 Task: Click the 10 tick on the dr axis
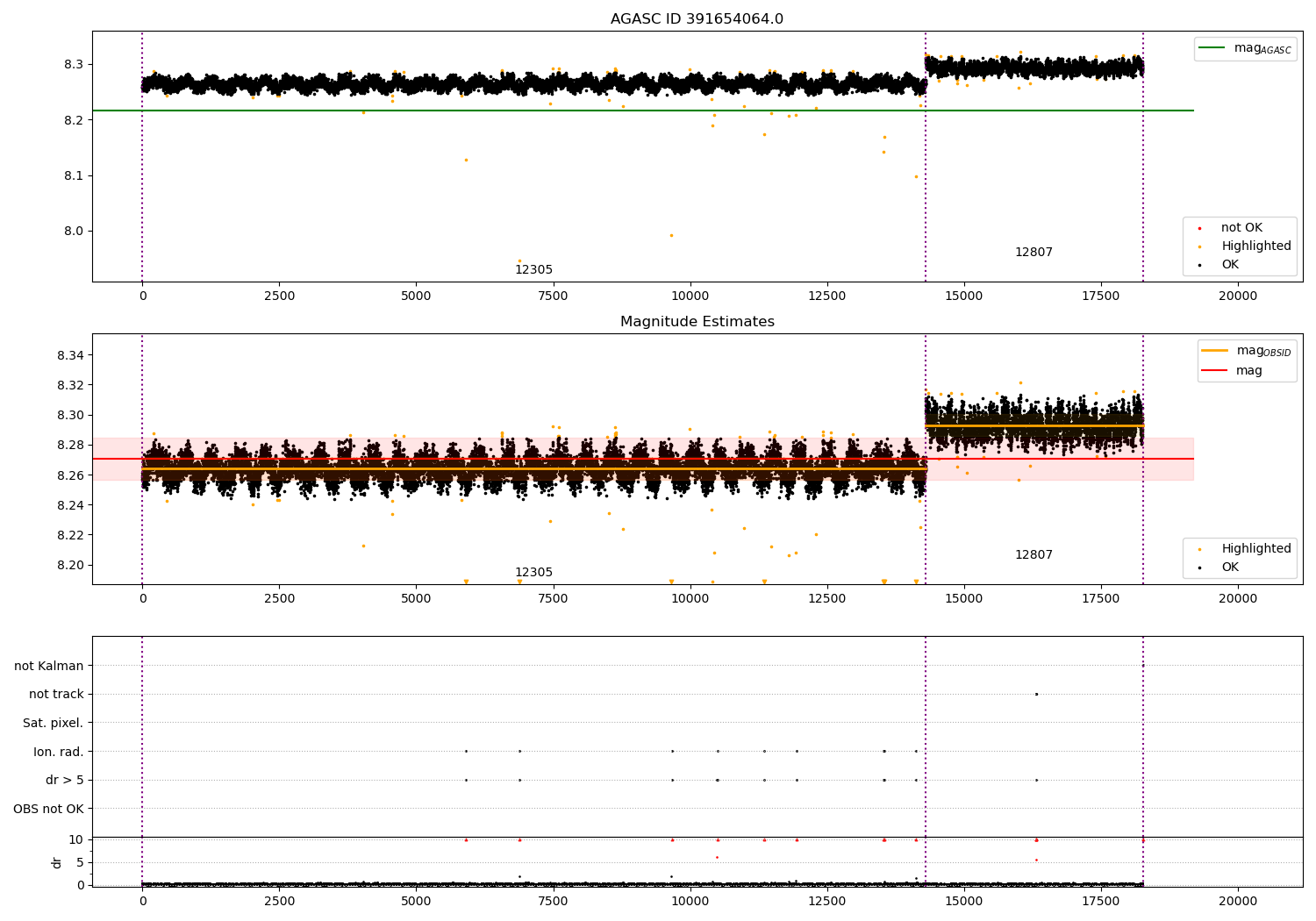tap(76, 840)
